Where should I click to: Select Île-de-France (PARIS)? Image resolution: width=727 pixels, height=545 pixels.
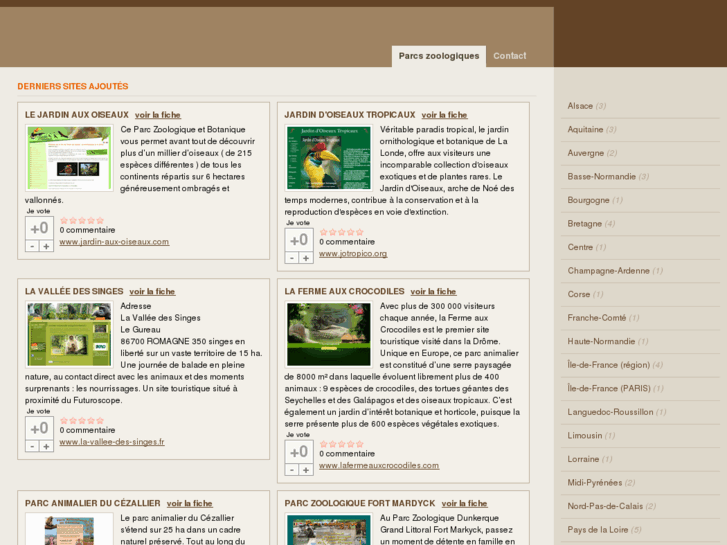pos(609,389)
